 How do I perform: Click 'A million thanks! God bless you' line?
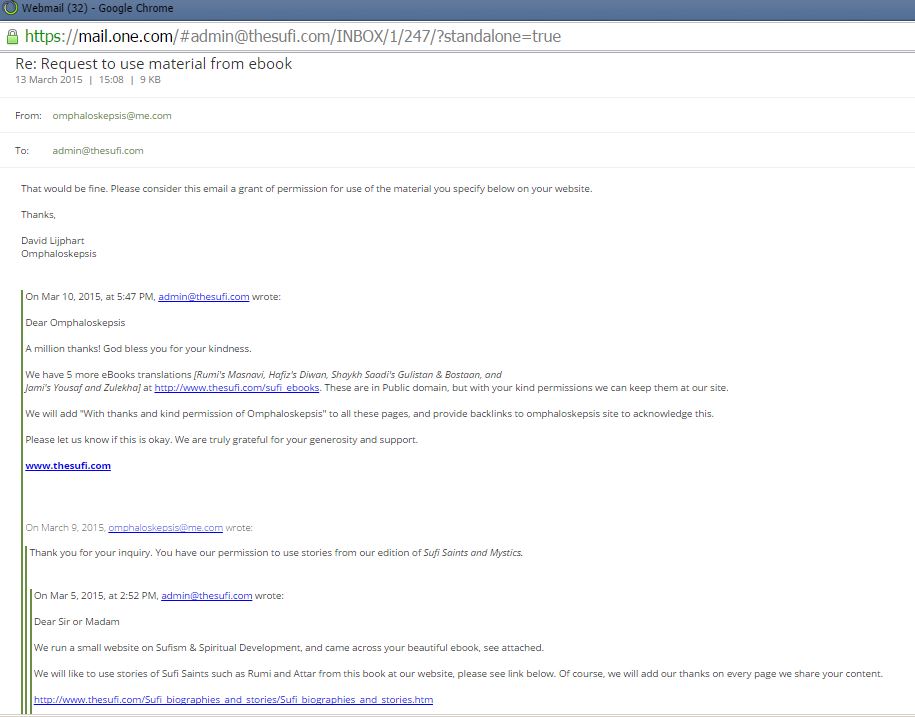tap(138, 349)
